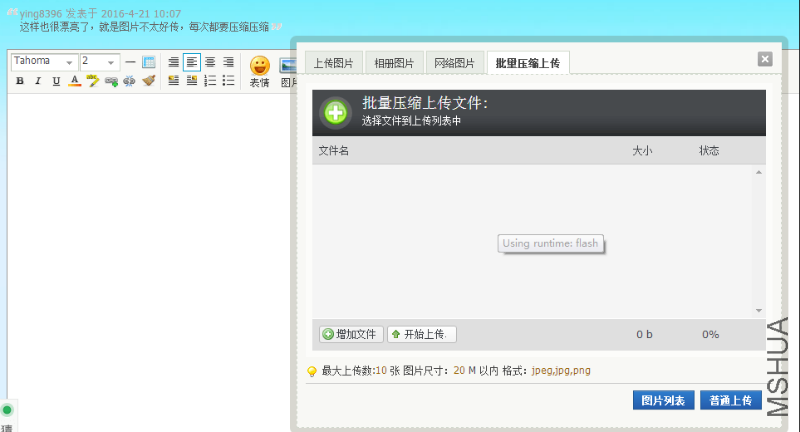Click the 0 b total size value
Viewport: 800px width, 432px height.
point(644,335)
